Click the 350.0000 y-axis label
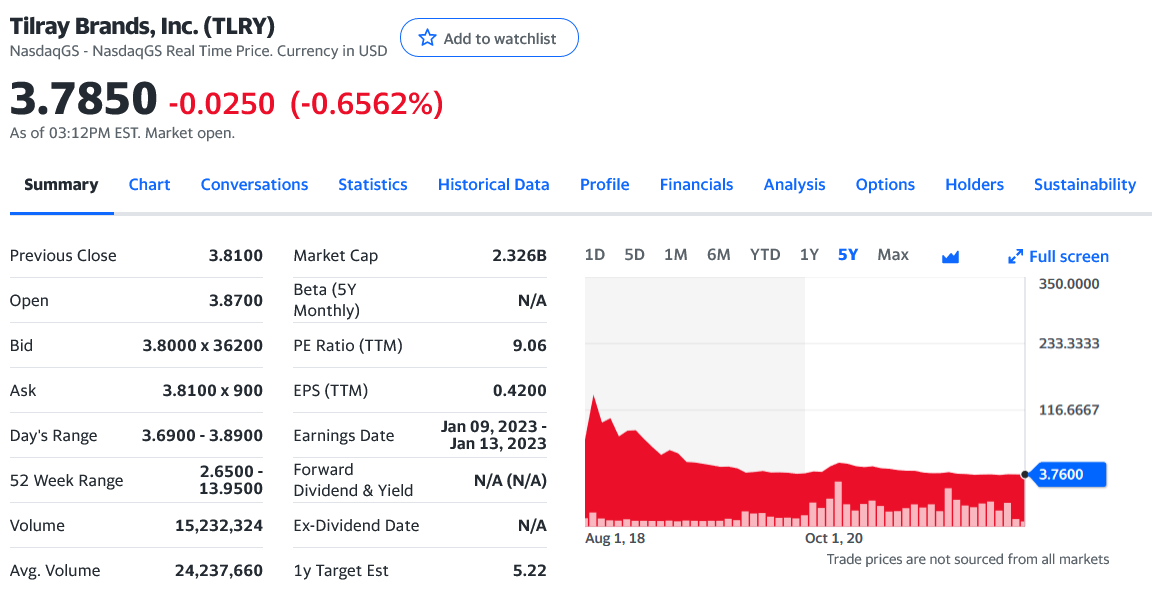The width and height of the screenshot is (1152, 615). point(1069,284)
